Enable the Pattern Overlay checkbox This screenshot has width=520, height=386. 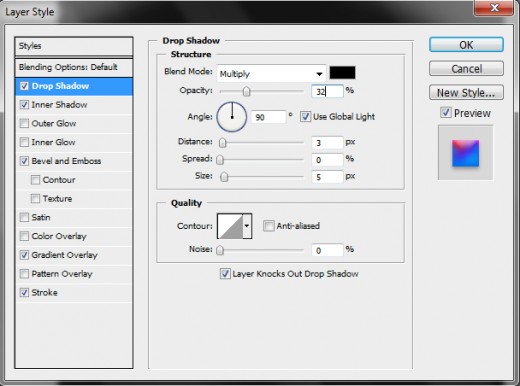(24, 274)
